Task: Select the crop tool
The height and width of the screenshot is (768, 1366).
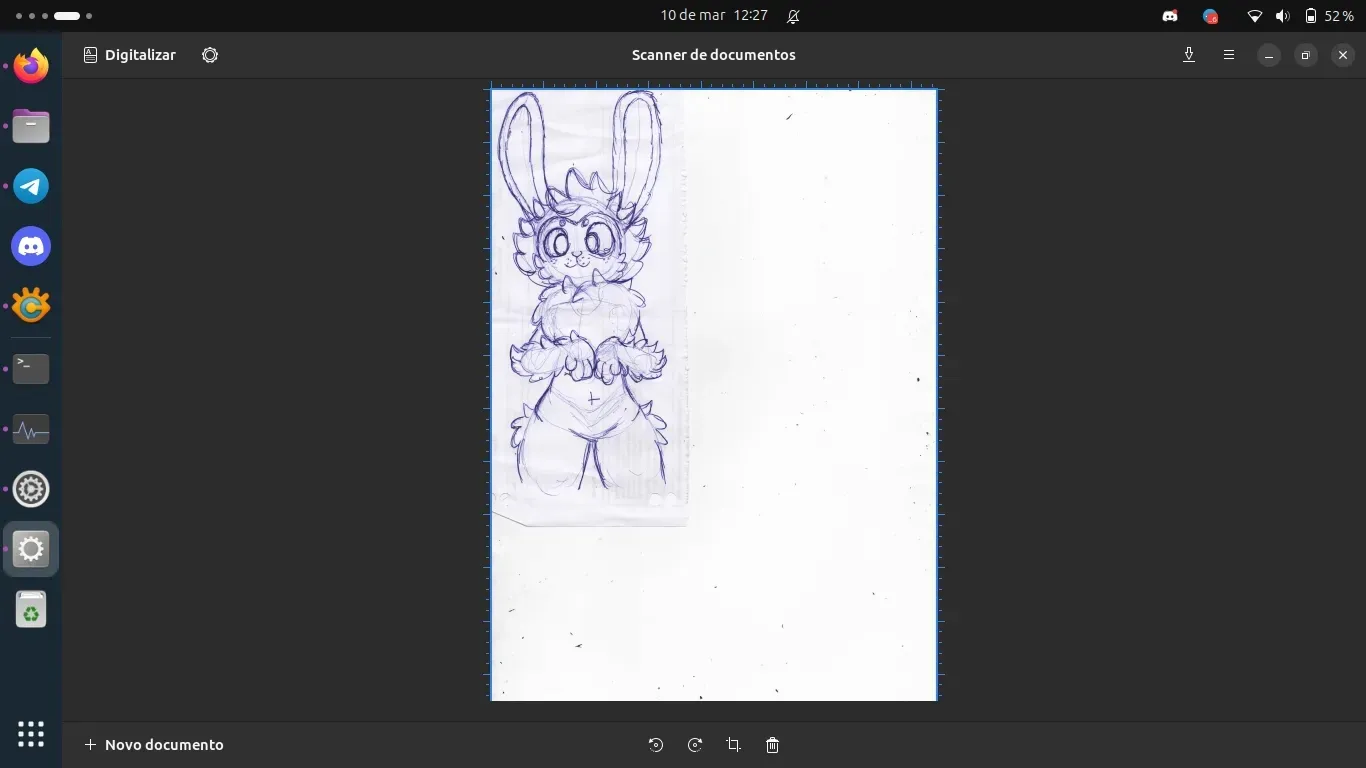Action: pyautogui.click(x=733, y=745)
